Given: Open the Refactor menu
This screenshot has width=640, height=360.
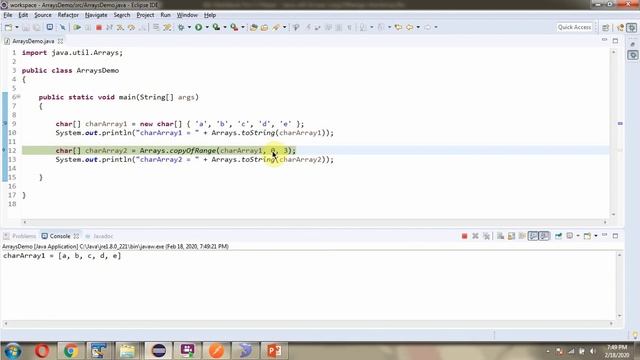Looking at the screenshot, I should 68,15.
